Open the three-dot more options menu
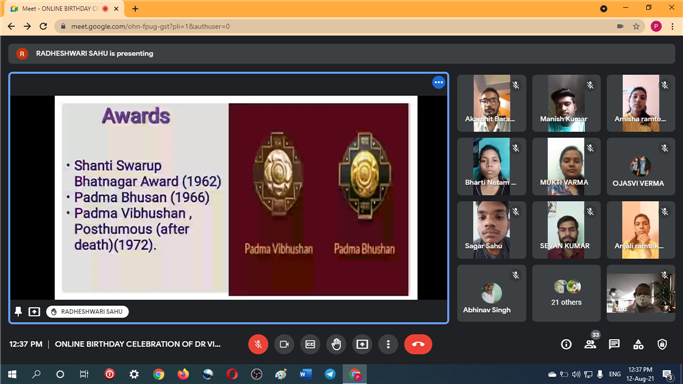683x384 pixels. 388,344
